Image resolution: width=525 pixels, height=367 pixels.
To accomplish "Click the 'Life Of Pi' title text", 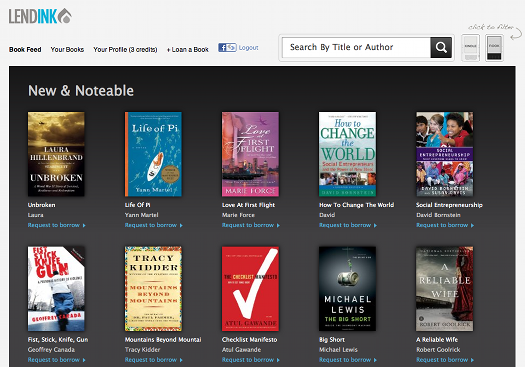I will click(138, 205).
